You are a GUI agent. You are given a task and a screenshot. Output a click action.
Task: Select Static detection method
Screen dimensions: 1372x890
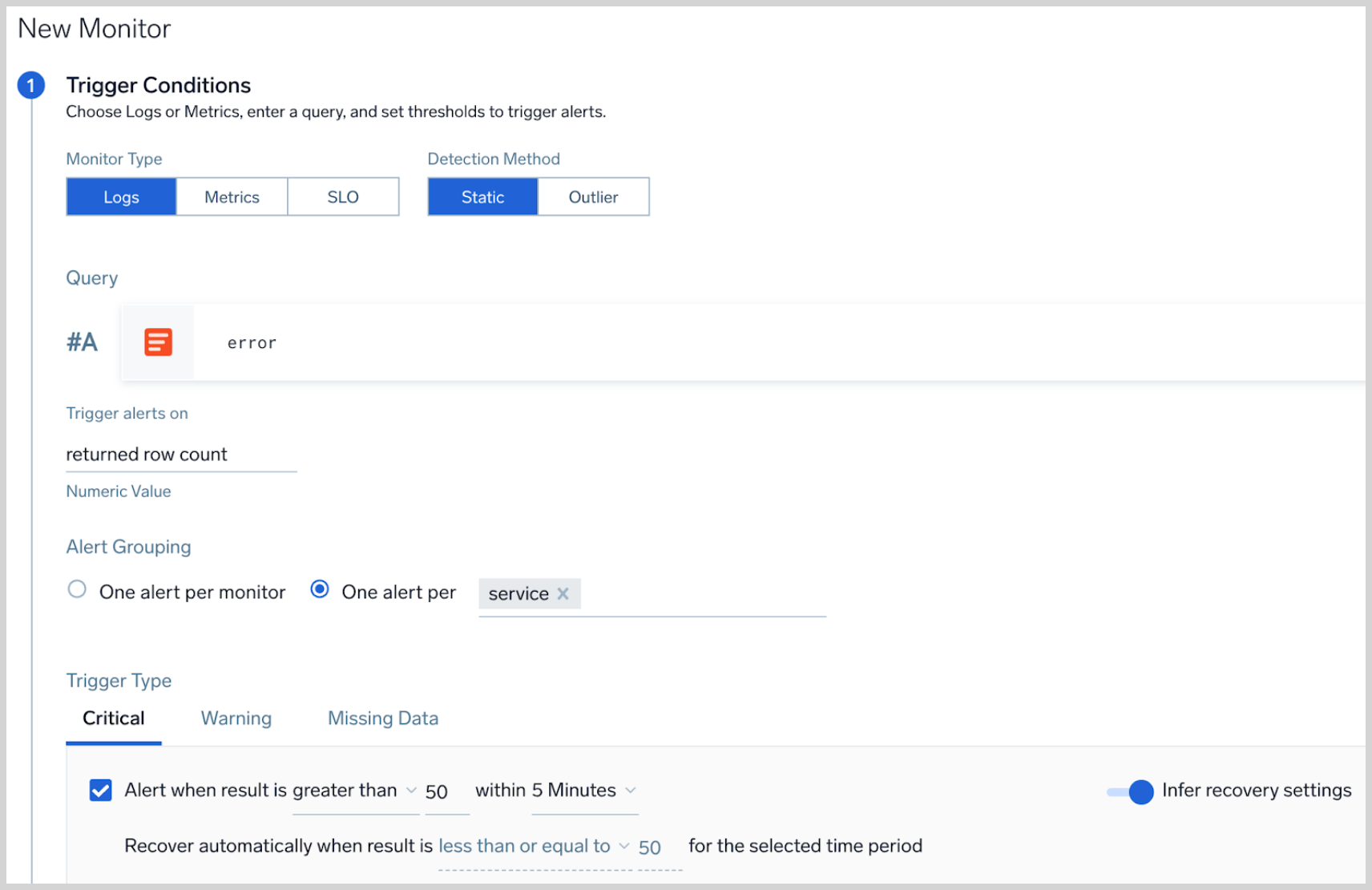(x=482, y=197)
